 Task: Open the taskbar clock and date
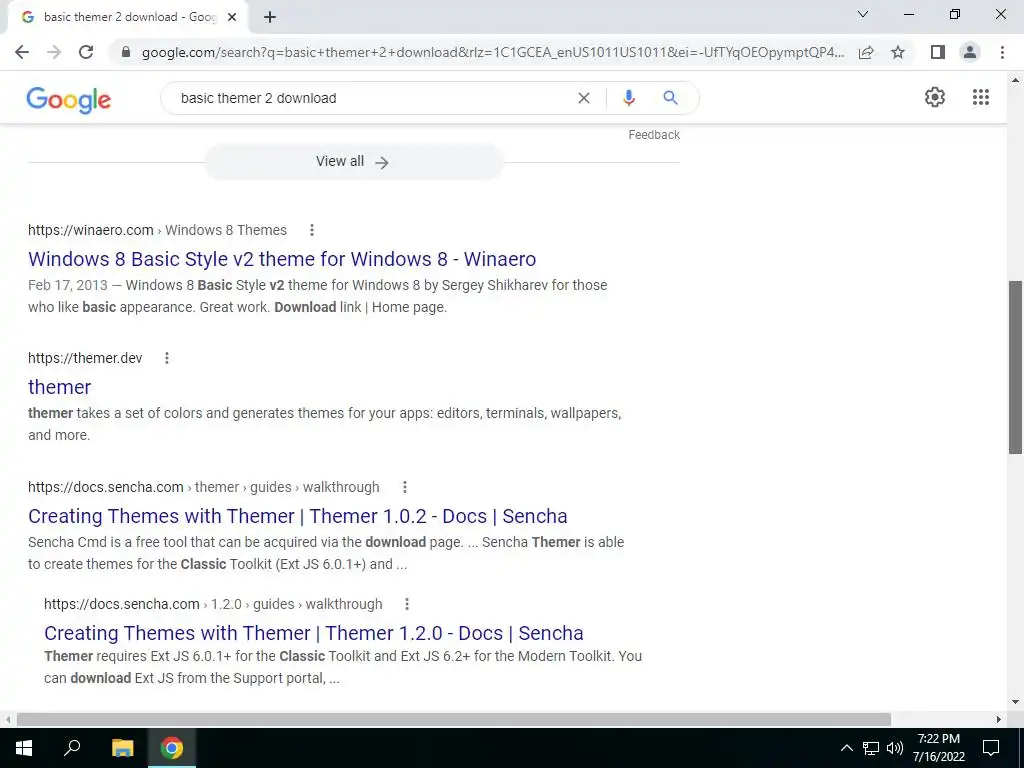coord(938,748)
